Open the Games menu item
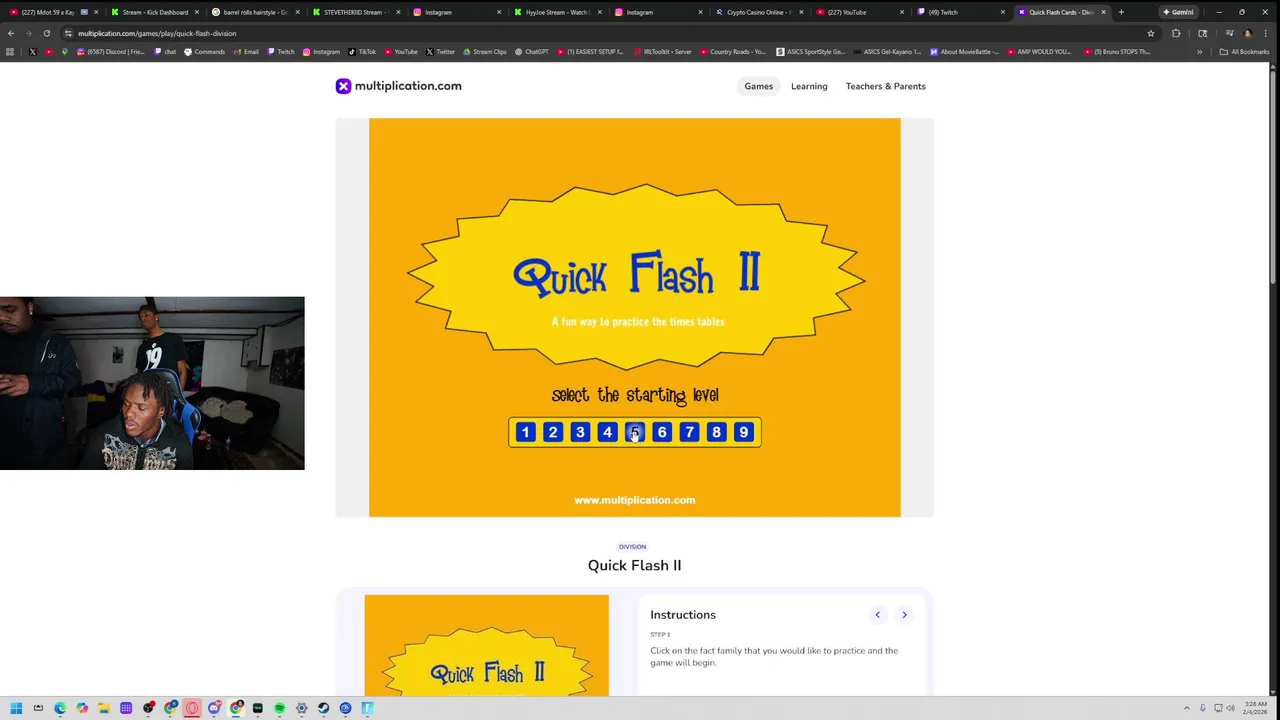The image size is (1280, 720). 758,86
